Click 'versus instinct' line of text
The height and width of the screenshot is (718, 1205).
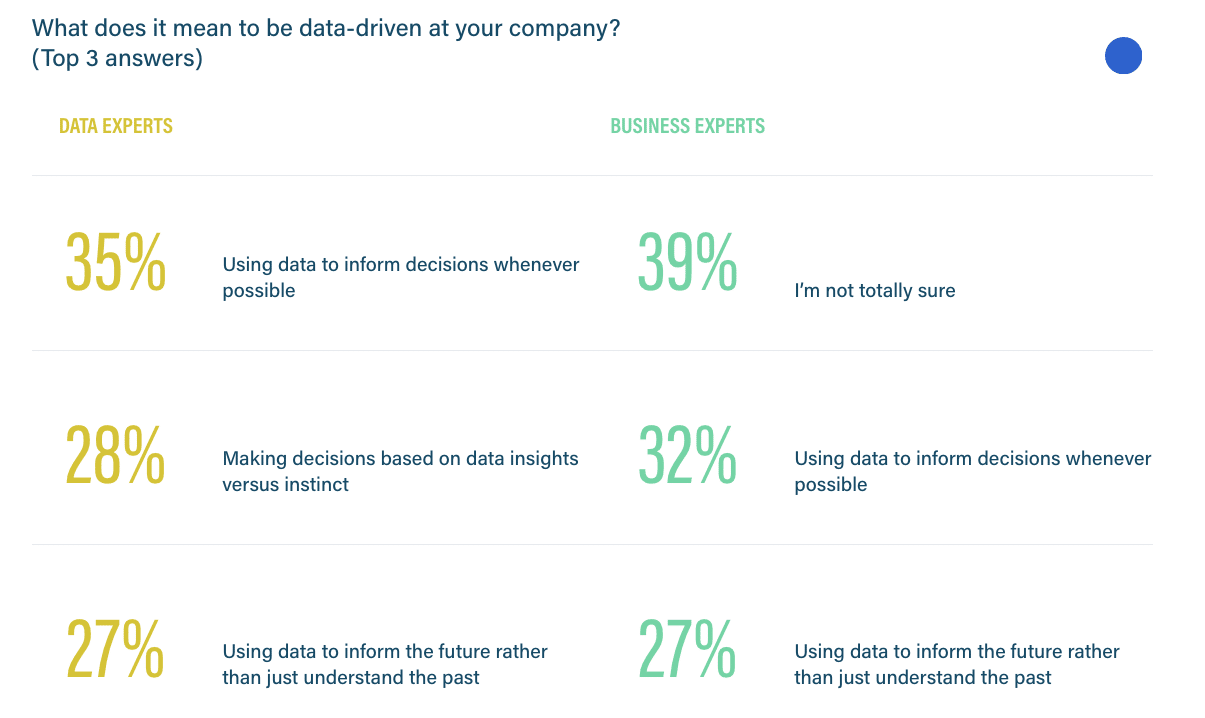click(x=286, y=484)
